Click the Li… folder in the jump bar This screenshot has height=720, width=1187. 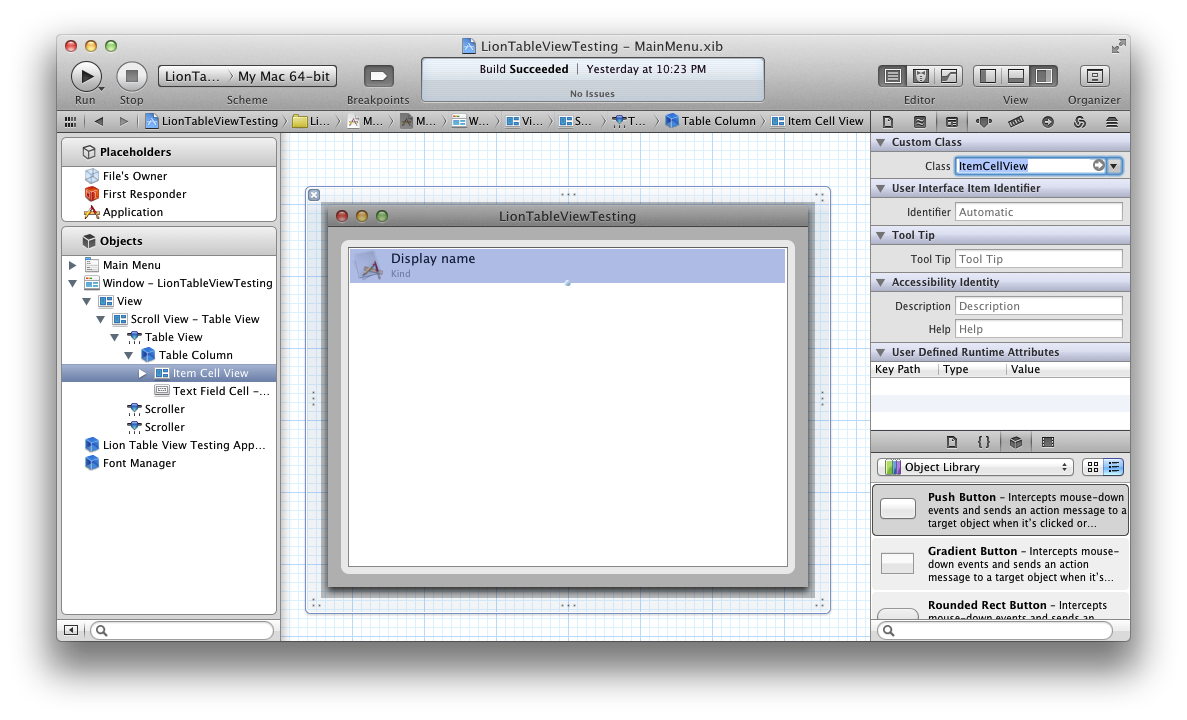click(311, 121)
